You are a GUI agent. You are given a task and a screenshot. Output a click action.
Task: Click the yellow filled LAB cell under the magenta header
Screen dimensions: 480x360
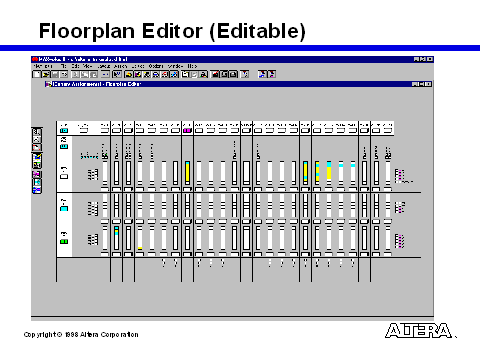click(x=187, y=172)
